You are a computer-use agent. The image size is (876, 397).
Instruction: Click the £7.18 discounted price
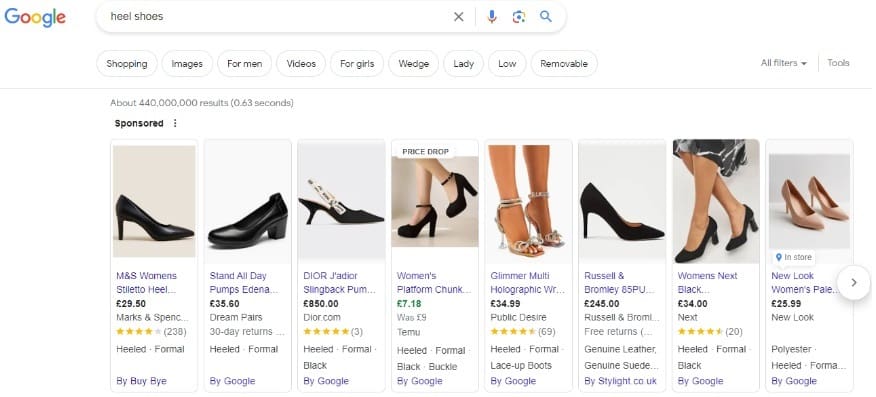click(x=409, y=304)
